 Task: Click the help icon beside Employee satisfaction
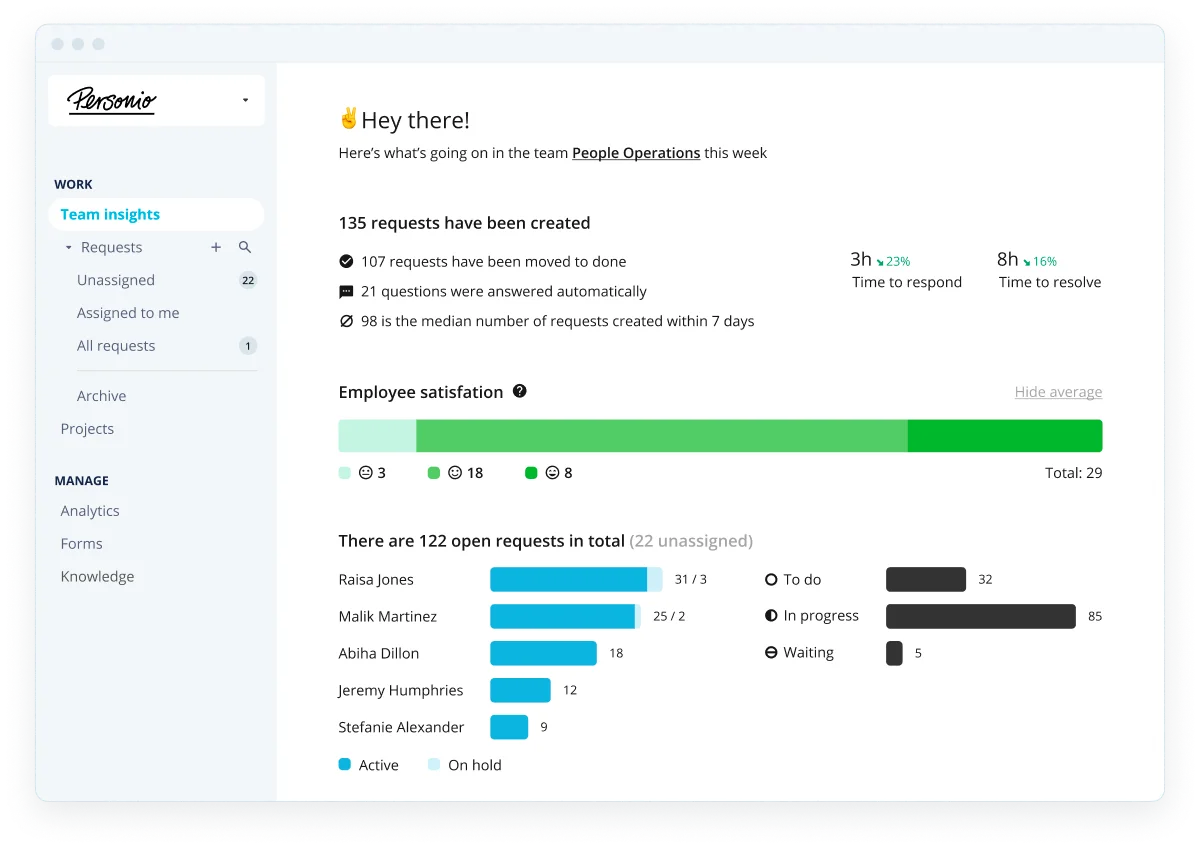pos(520,391)
